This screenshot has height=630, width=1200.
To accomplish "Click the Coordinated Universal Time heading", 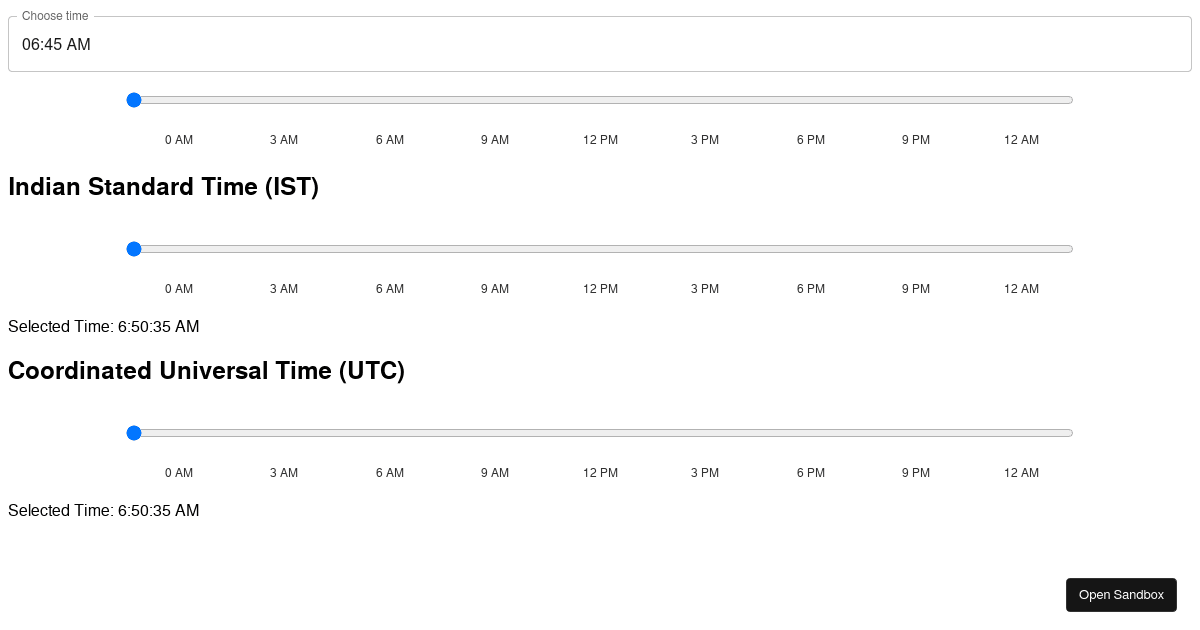I will pyautogui.click(x=206, y=371).
